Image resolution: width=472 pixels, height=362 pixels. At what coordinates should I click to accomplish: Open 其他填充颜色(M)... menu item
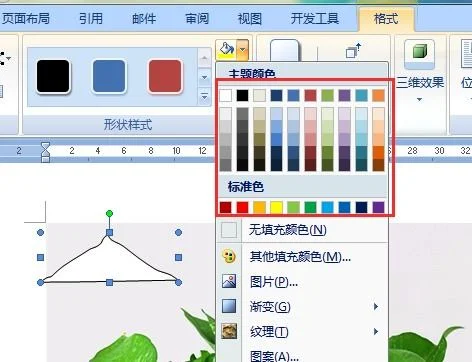click(302, 257)
